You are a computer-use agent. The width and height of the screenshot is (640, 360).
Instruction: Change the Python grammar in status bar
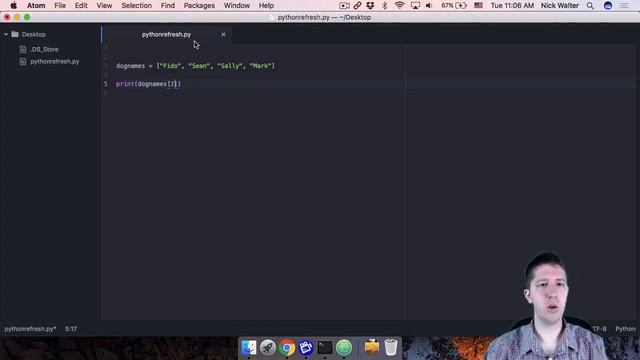coord(625,329)
